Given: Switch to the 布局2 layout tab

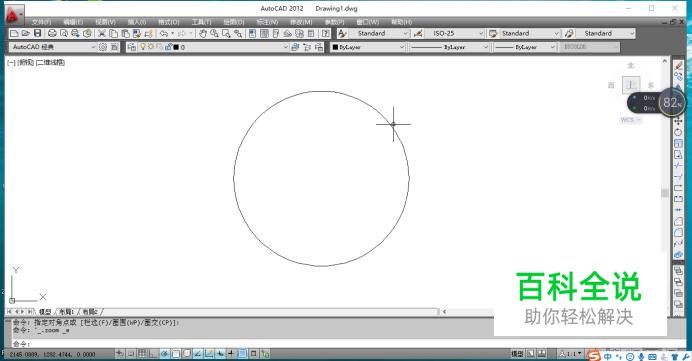Looking at the screenshot, I should click(90, 312).
